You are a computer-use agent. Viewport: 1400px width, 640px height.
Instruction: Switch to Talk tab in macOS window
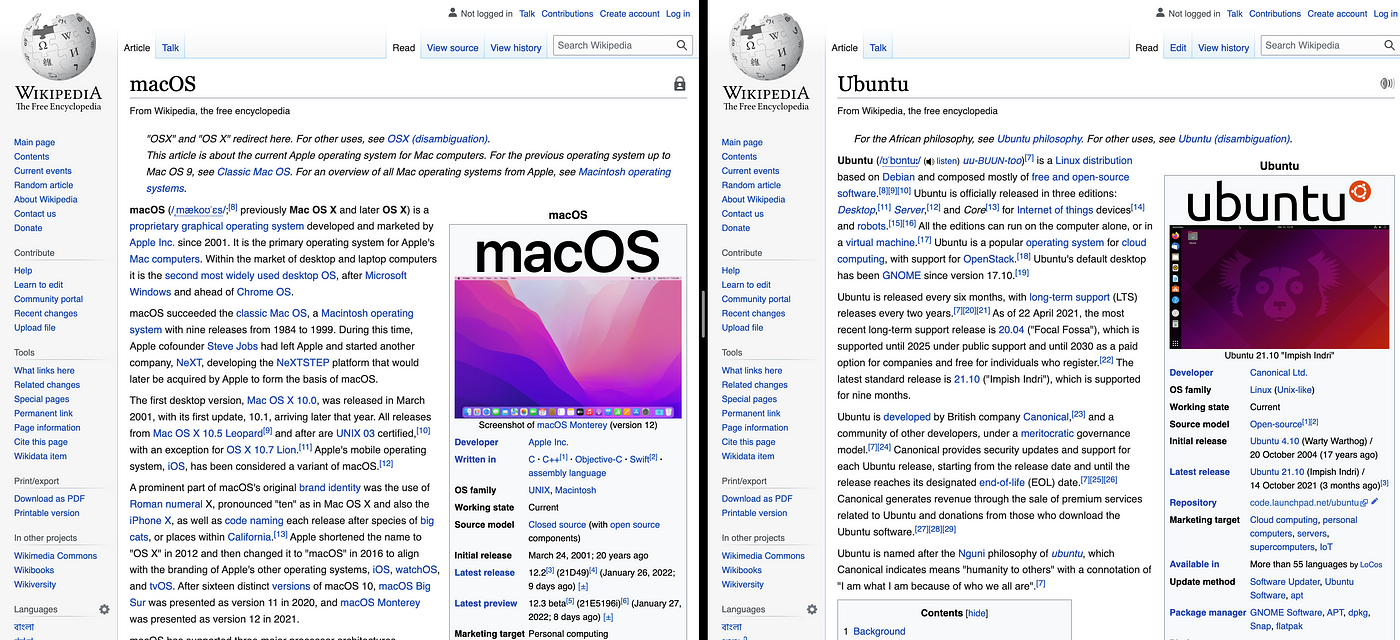171,47
